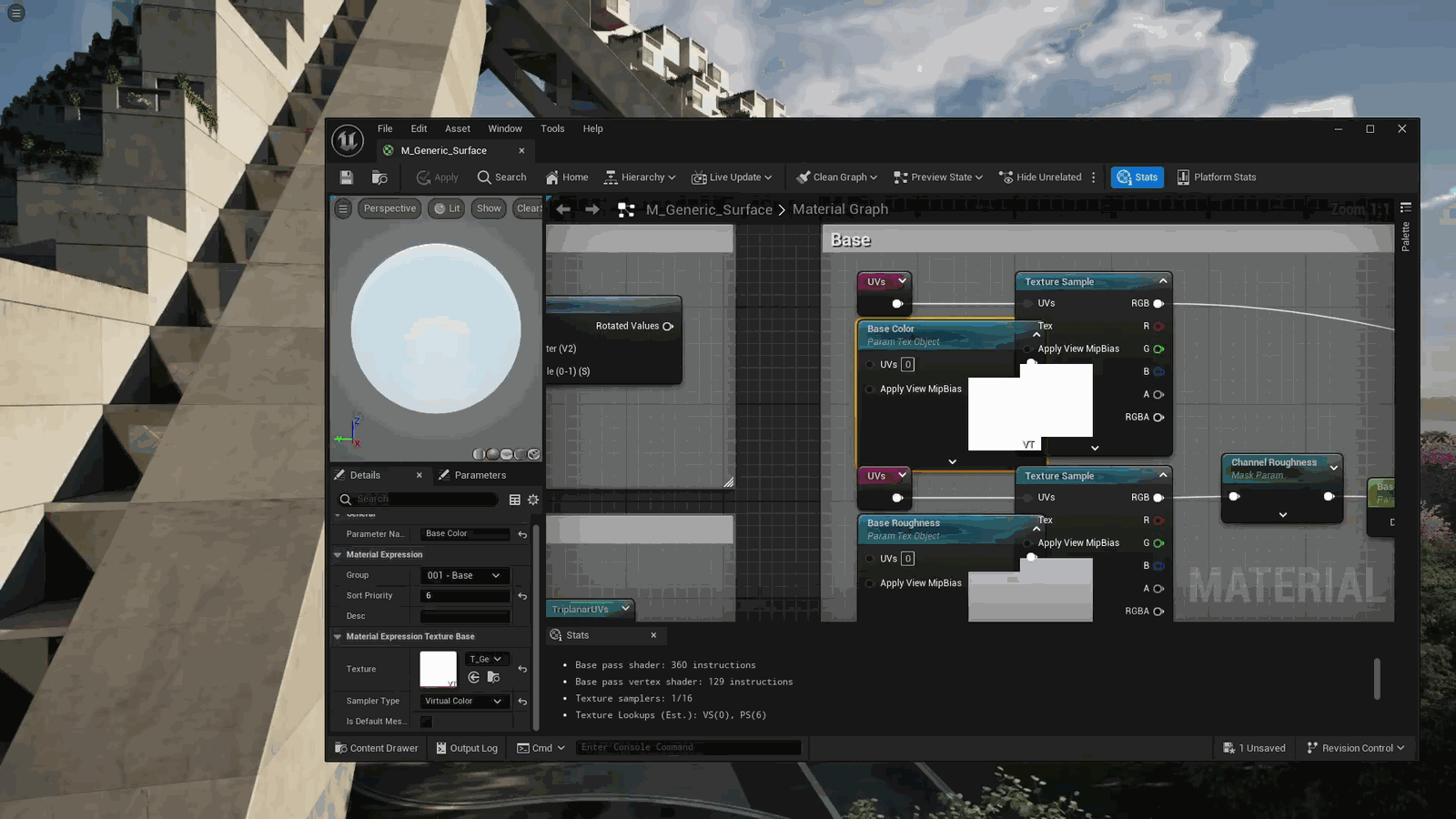Reset Sampler Type to default

pos(522,702)
